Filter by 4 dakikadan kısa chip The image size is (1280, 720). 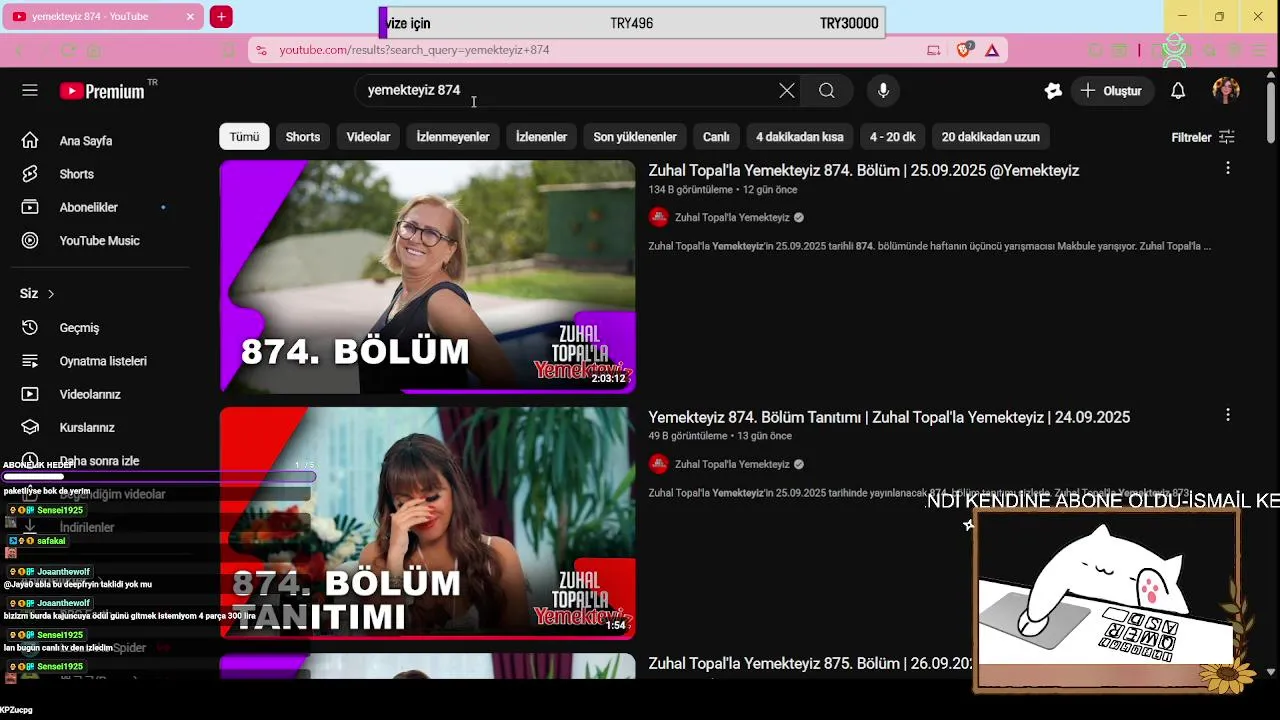[800, 137]
